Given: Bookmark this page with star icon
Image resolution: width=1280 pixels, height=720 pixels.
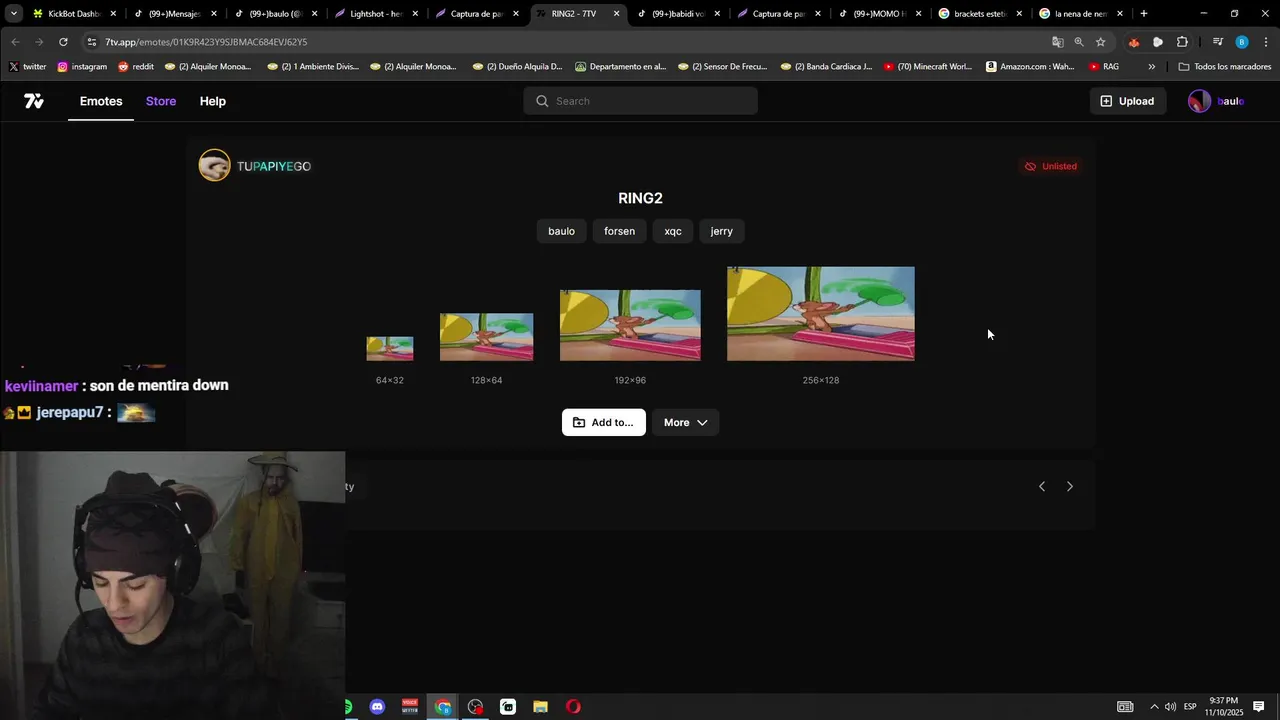Looking at the screenshot, I should click(1100, 42).
